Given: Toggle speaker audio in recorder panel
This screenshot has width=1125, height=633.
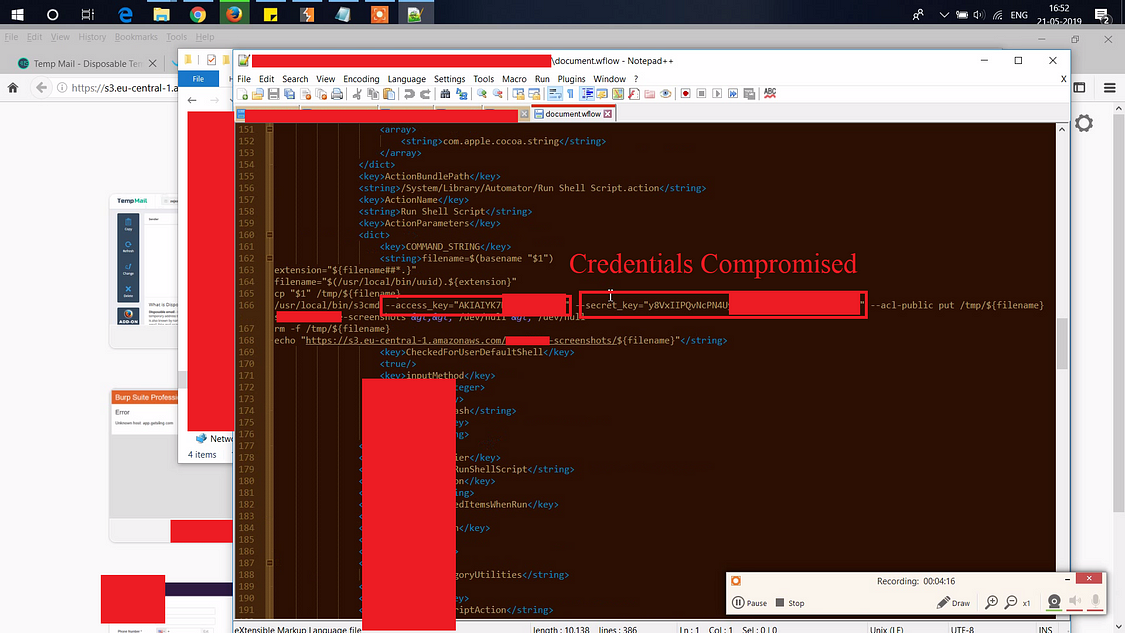Looking at the screenshot, I should coord(1075,602).
